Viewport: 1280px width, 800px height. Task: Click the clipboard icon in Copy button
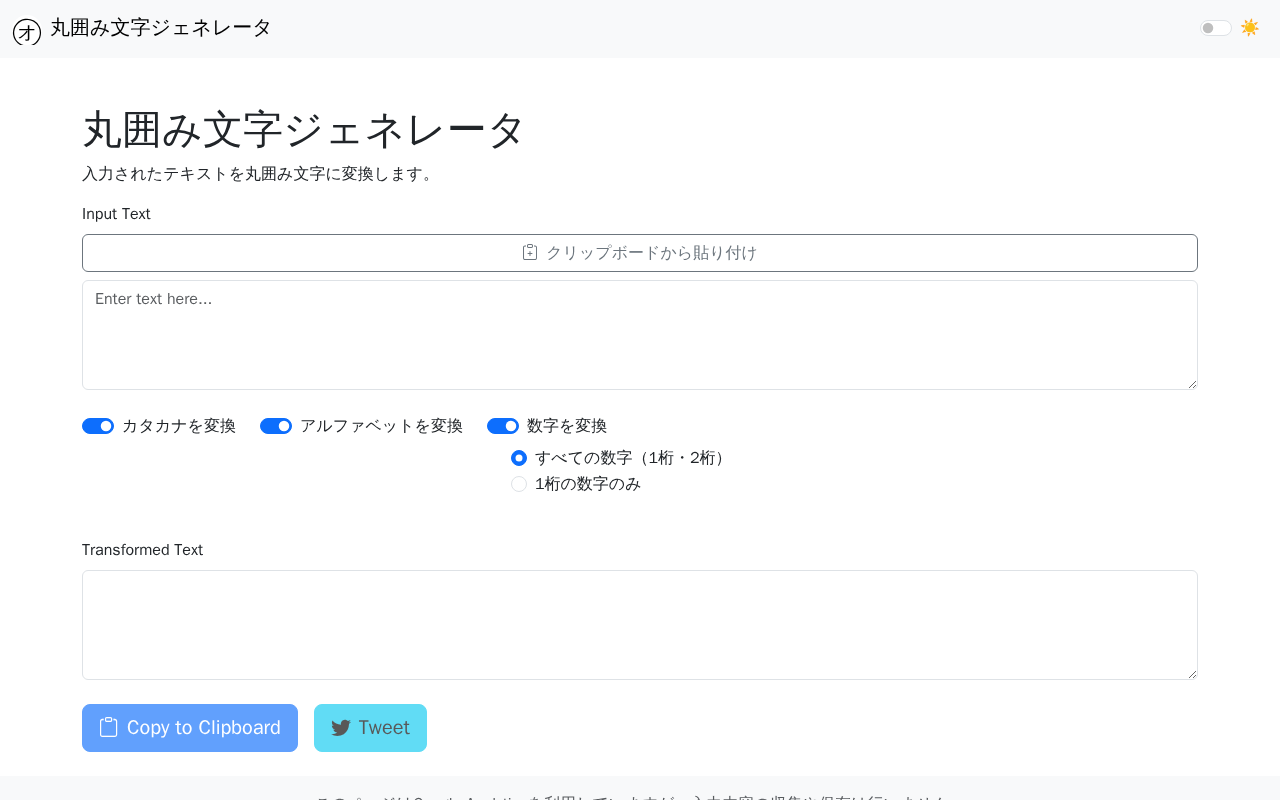click(109, 728)
